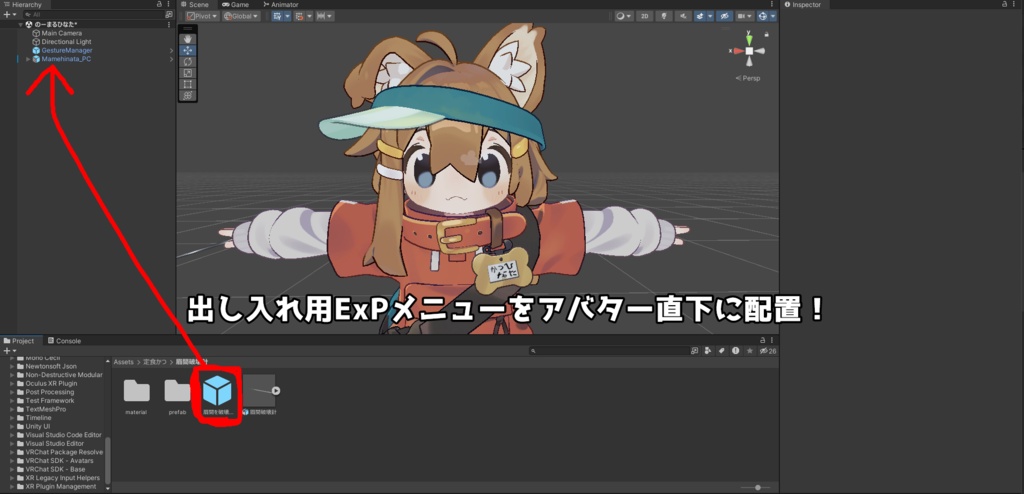Viewport: 1024px width, 494px height.
Task: Select the Rect transform tool
Action: 188,84
